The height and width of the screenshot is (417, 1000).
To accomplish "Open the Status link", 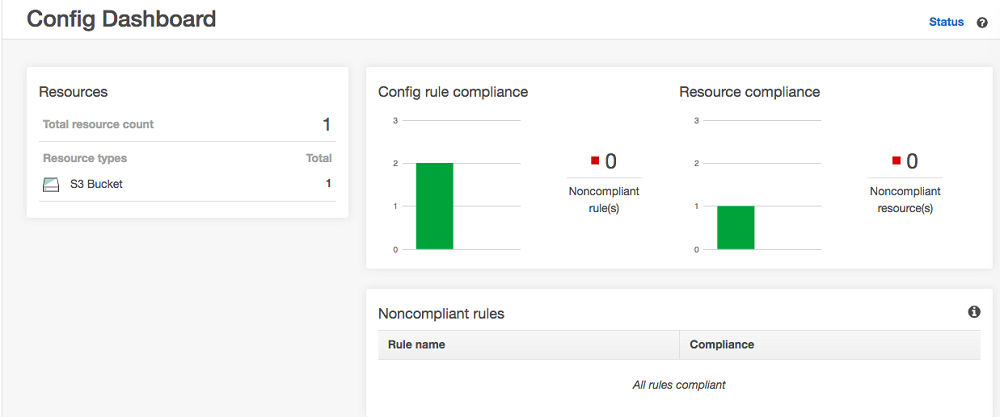I will (946, 22).
